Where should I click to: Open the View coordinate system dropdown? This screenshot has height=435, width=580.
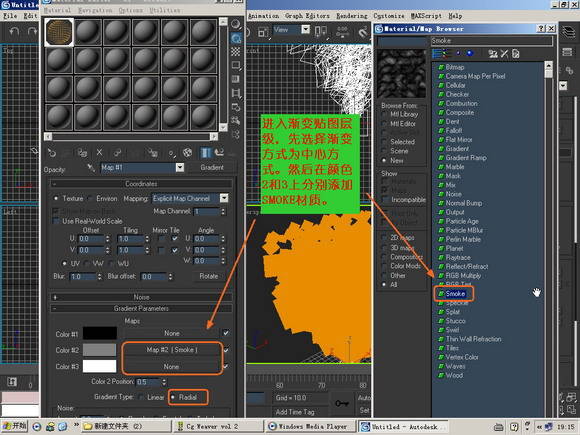coord(306,30)
